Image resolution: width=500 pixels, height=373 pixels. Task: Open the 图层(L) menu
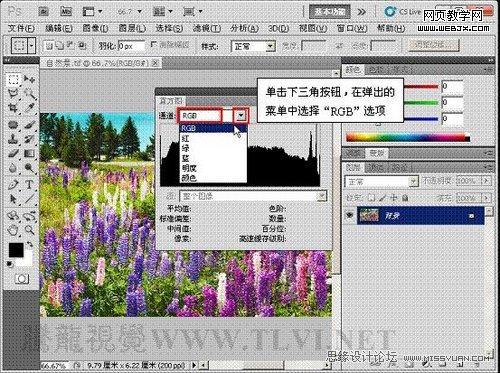coord(132,28)
